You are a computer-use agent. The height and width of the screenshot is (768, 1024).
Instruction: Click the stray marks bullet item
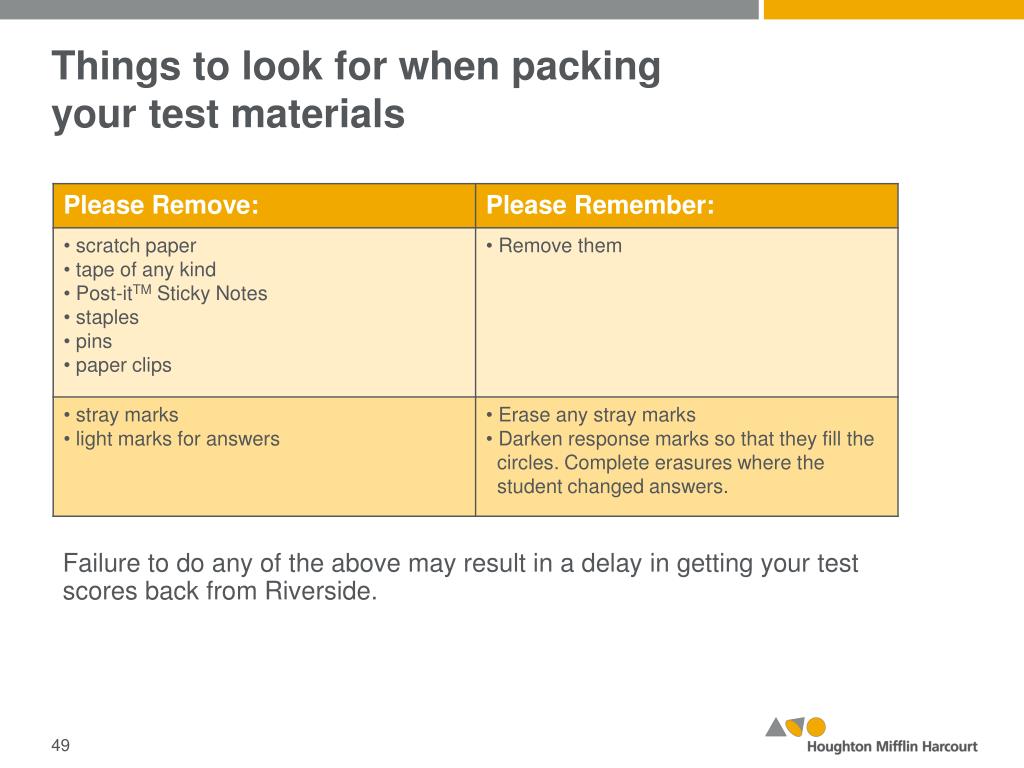coord(121,415)
